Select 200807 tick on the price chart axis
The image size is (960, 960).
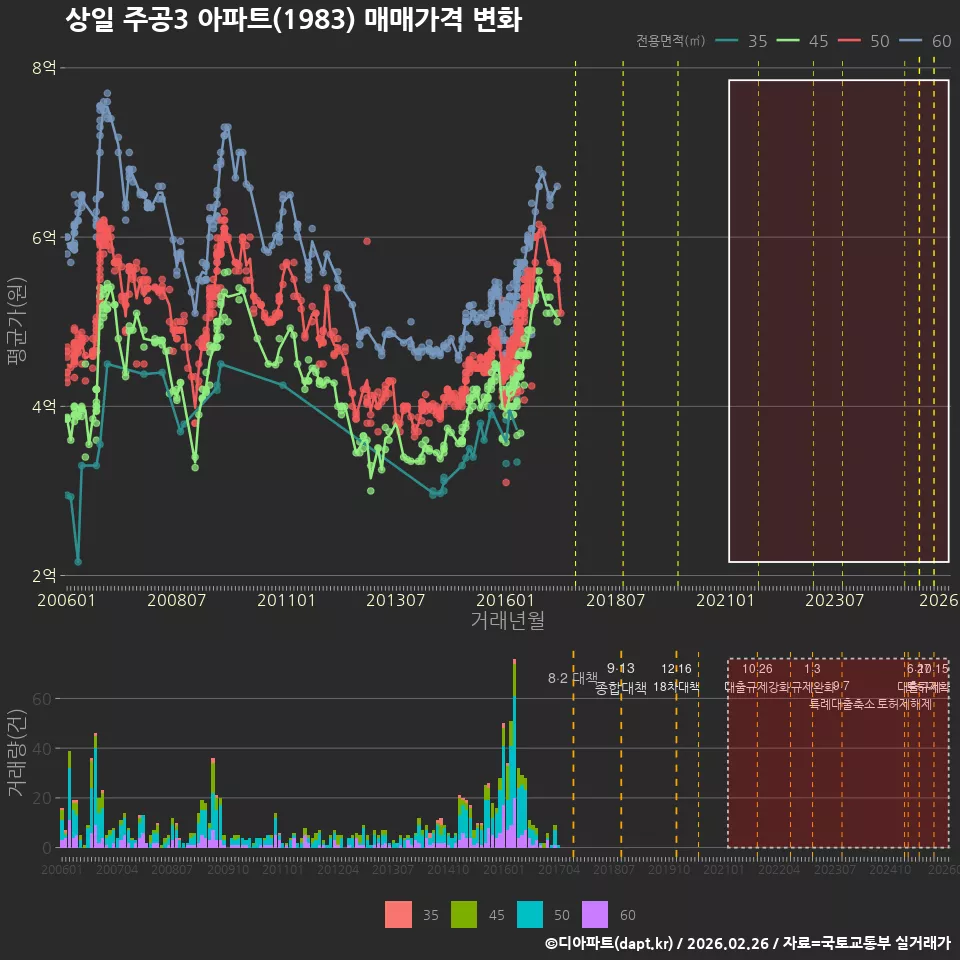coord(176,600)
